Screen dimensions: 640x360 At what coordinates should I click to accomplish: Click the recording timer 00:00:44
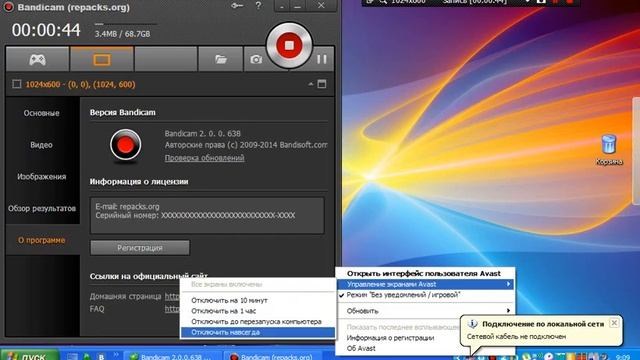pyautogui.click(x=46, y=30)
